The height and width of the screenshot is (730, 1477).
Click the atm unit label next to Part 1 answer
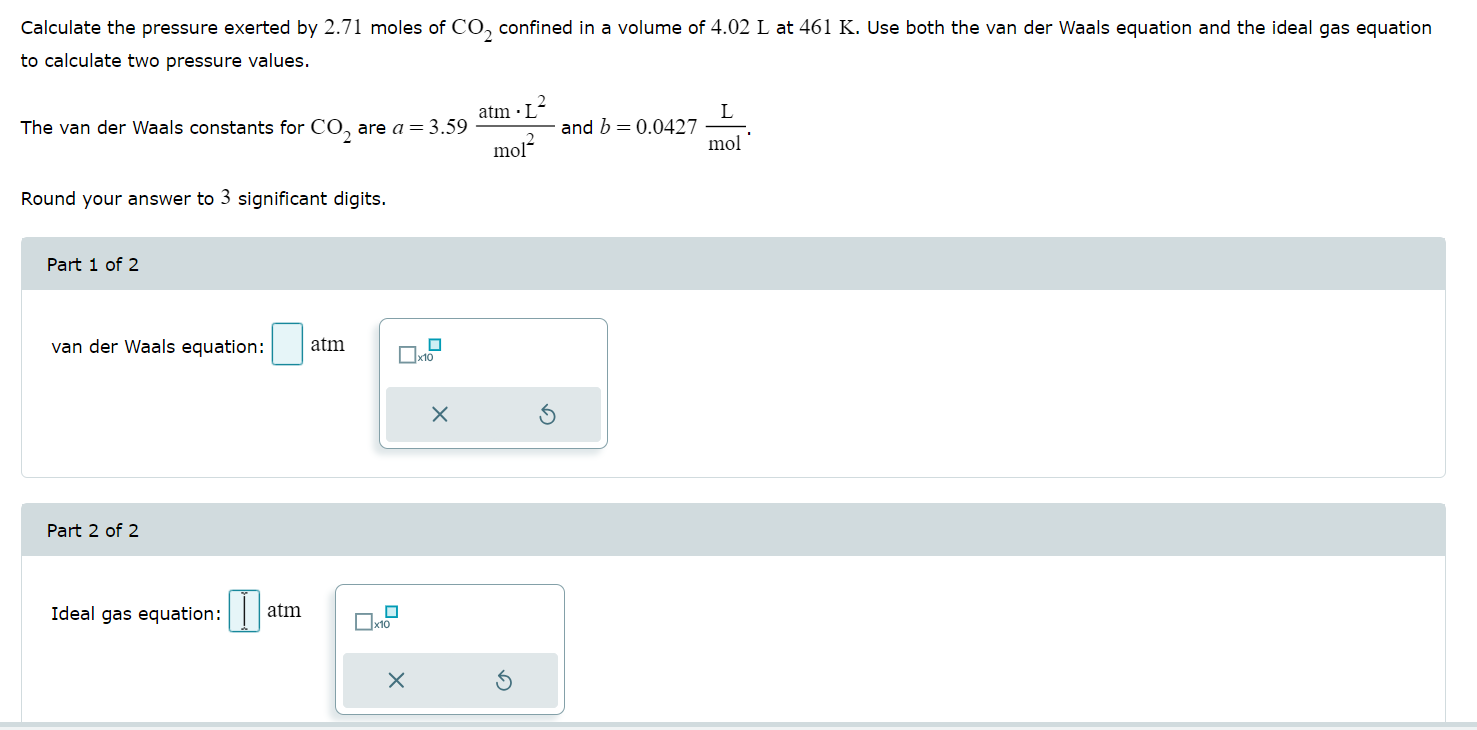(x=327, y=343)
